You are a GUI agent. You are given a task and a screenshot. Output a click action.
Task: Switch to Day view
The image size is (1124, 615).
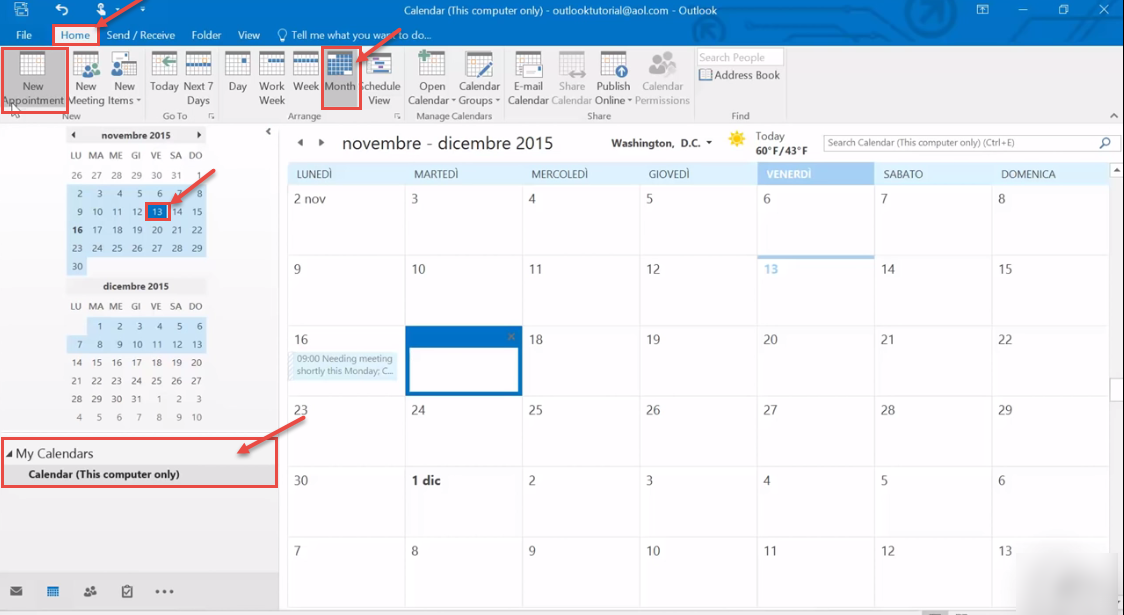pyautogui.click(x=237, y=72)
